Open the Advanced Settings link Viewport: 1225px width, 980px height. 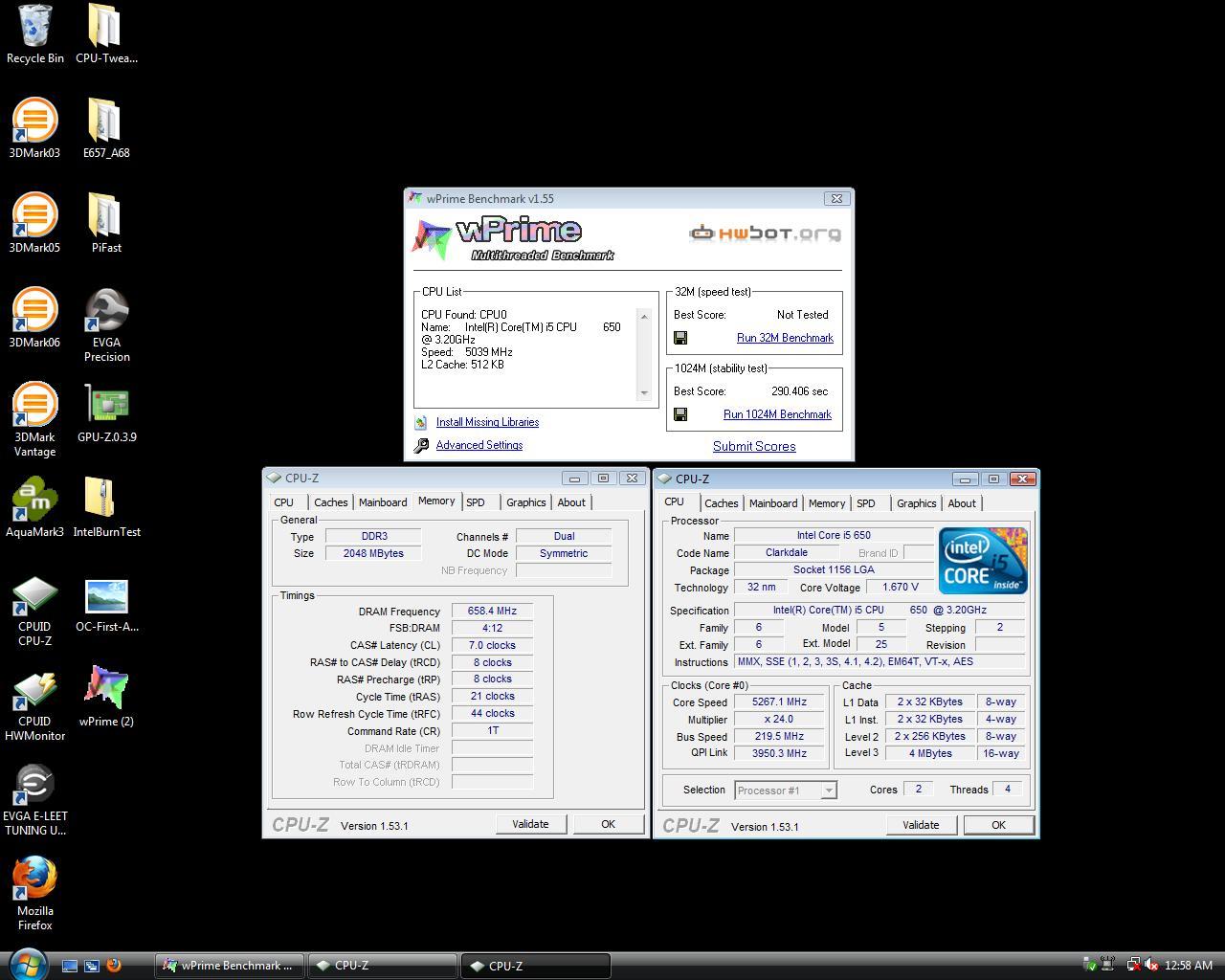pyautogui.click(x=479, y=445)
